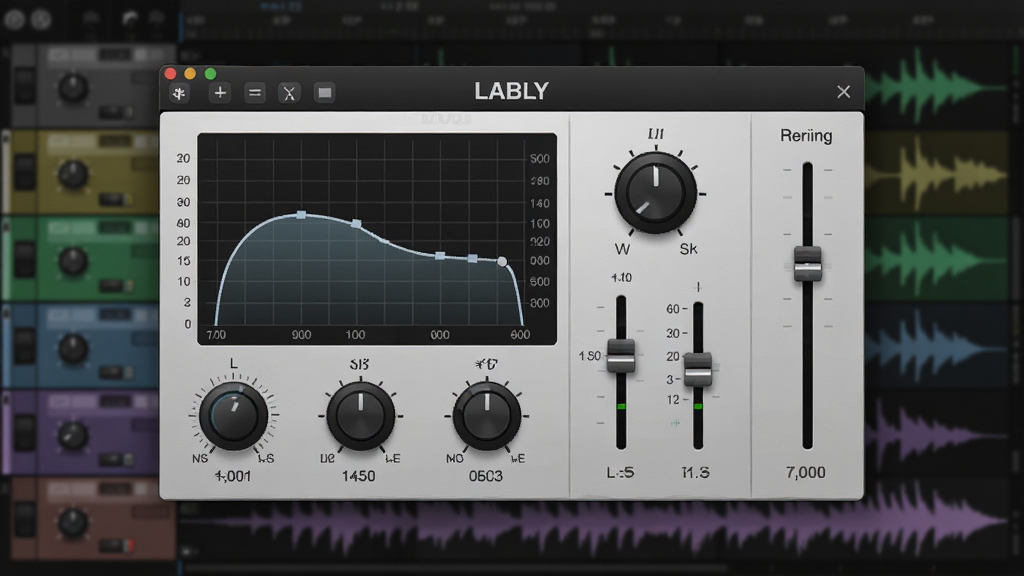Click the equals icon in the LABLY toolbar
Viewport: 1024px width, 576px height.
point(255,93)
